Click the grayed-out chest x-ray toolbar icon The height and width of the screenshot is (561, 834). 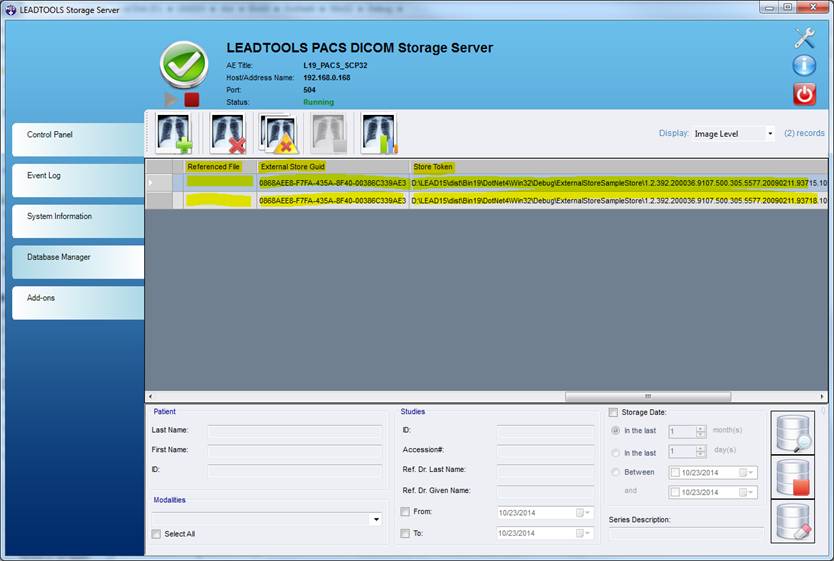tap(329, 133)
